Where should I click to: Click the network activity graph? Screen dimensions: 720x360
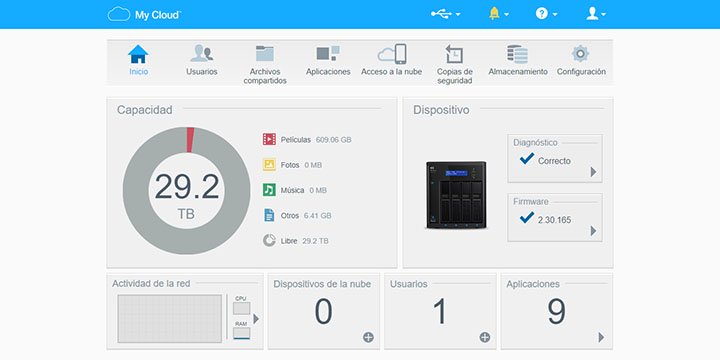[x=169, y=319]
